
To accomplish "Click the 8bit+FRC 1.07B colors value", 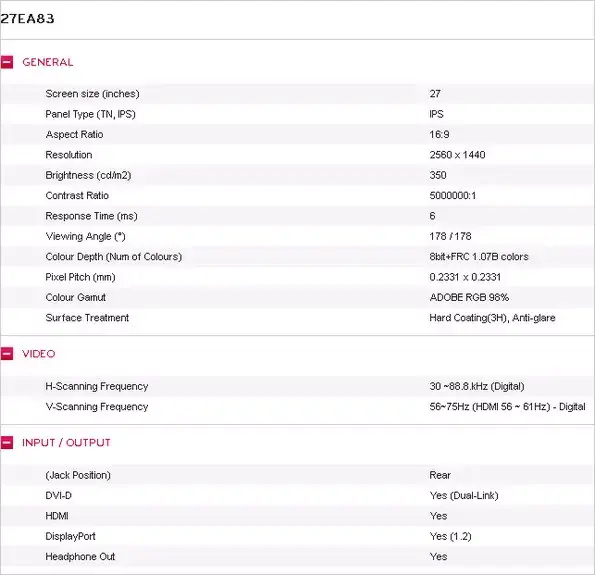I will (479, 257).
